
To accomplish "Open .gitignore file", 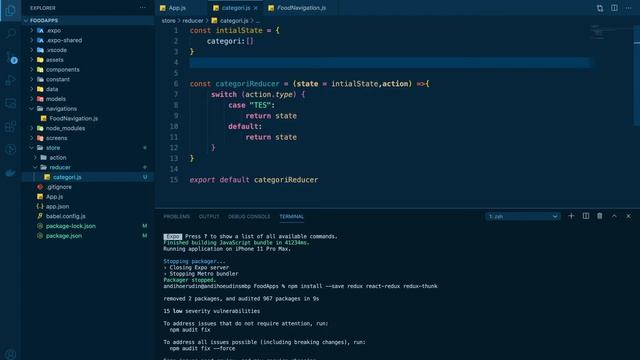I will tap(88, 187).
